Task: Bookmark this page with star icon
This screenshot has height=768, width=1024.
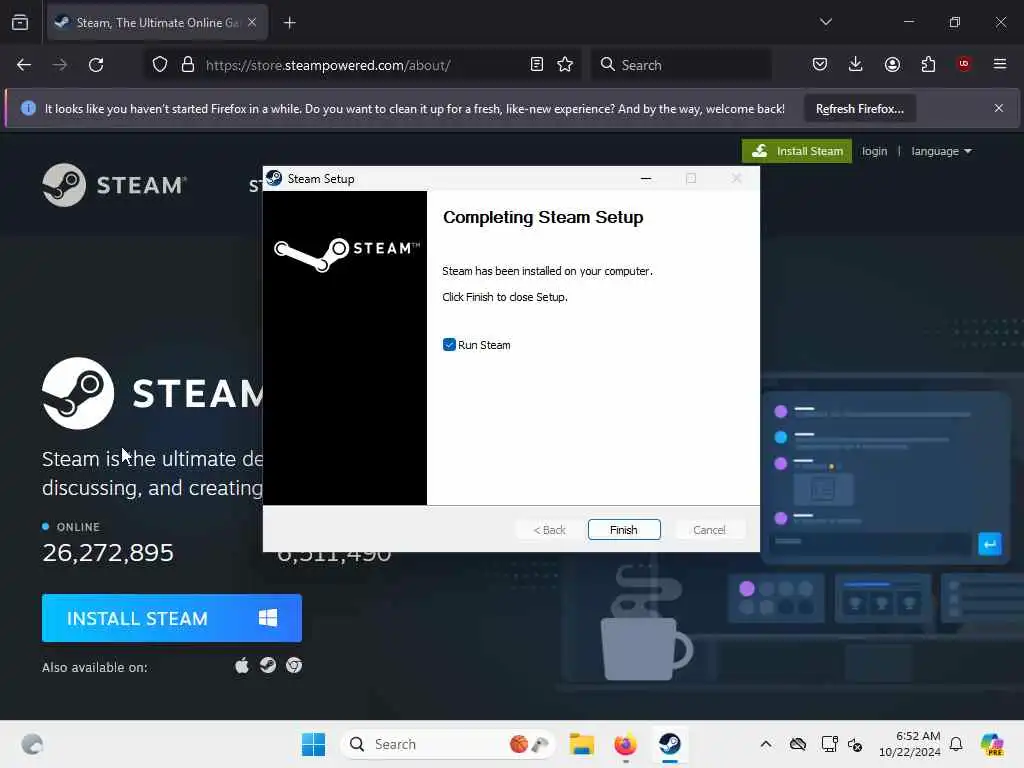Action: (565, 65)
